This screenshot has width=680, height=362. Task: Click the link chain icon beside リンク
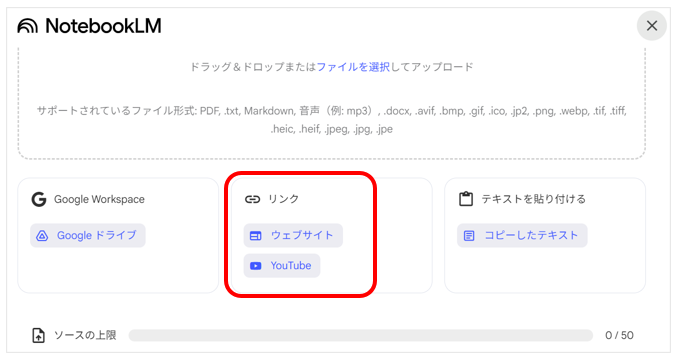252,199
